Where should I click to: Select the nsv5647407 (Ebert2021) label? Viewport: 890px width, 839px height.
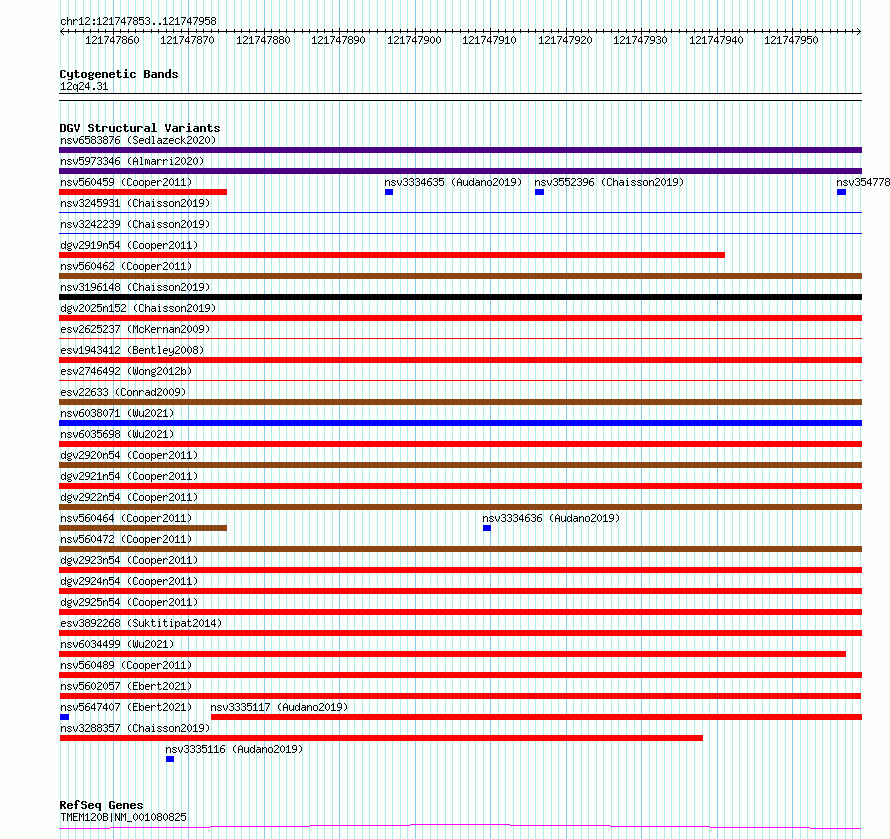(x=126, y=707)
